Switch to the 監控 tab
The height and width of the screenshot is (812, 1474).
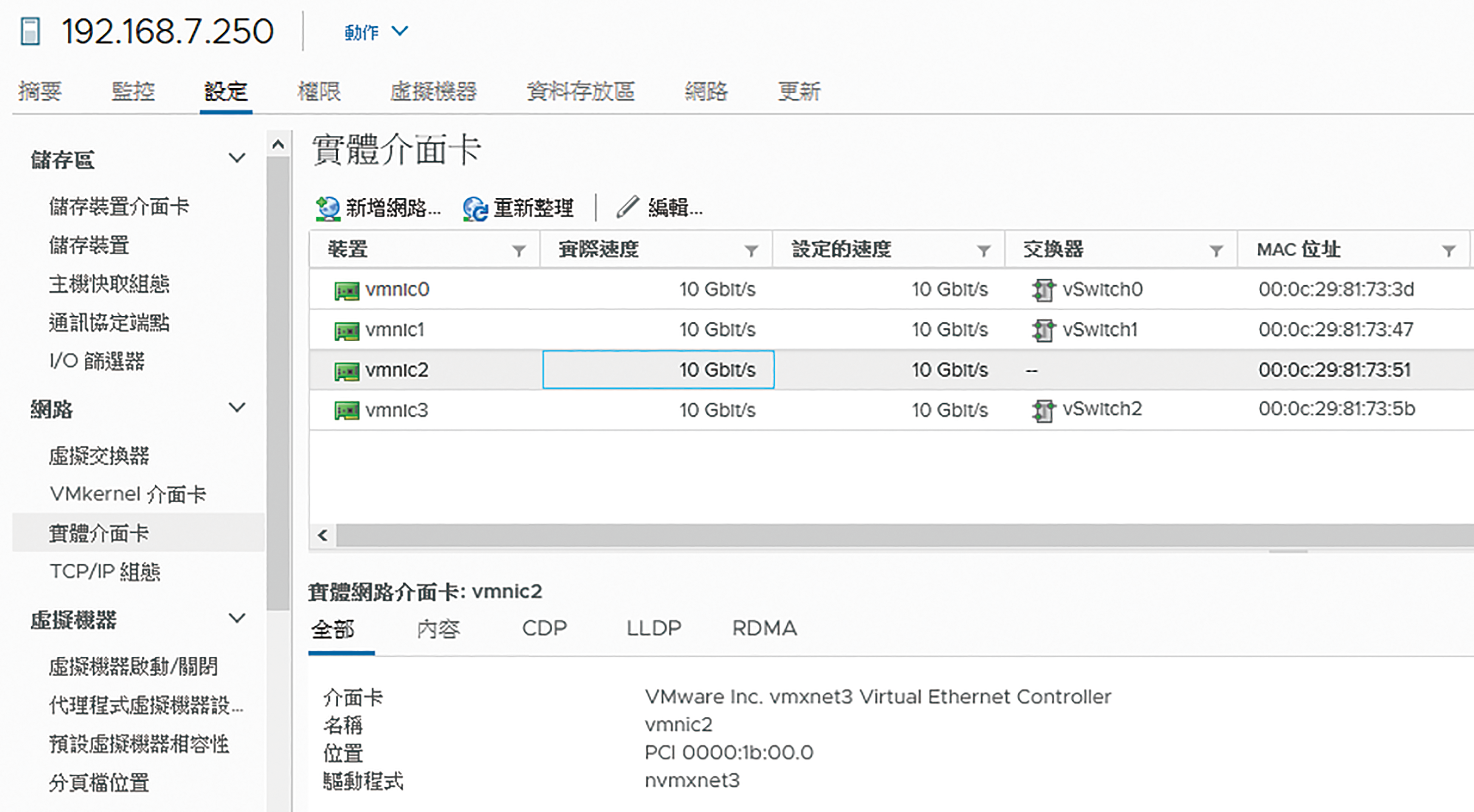tap(133, 92)
